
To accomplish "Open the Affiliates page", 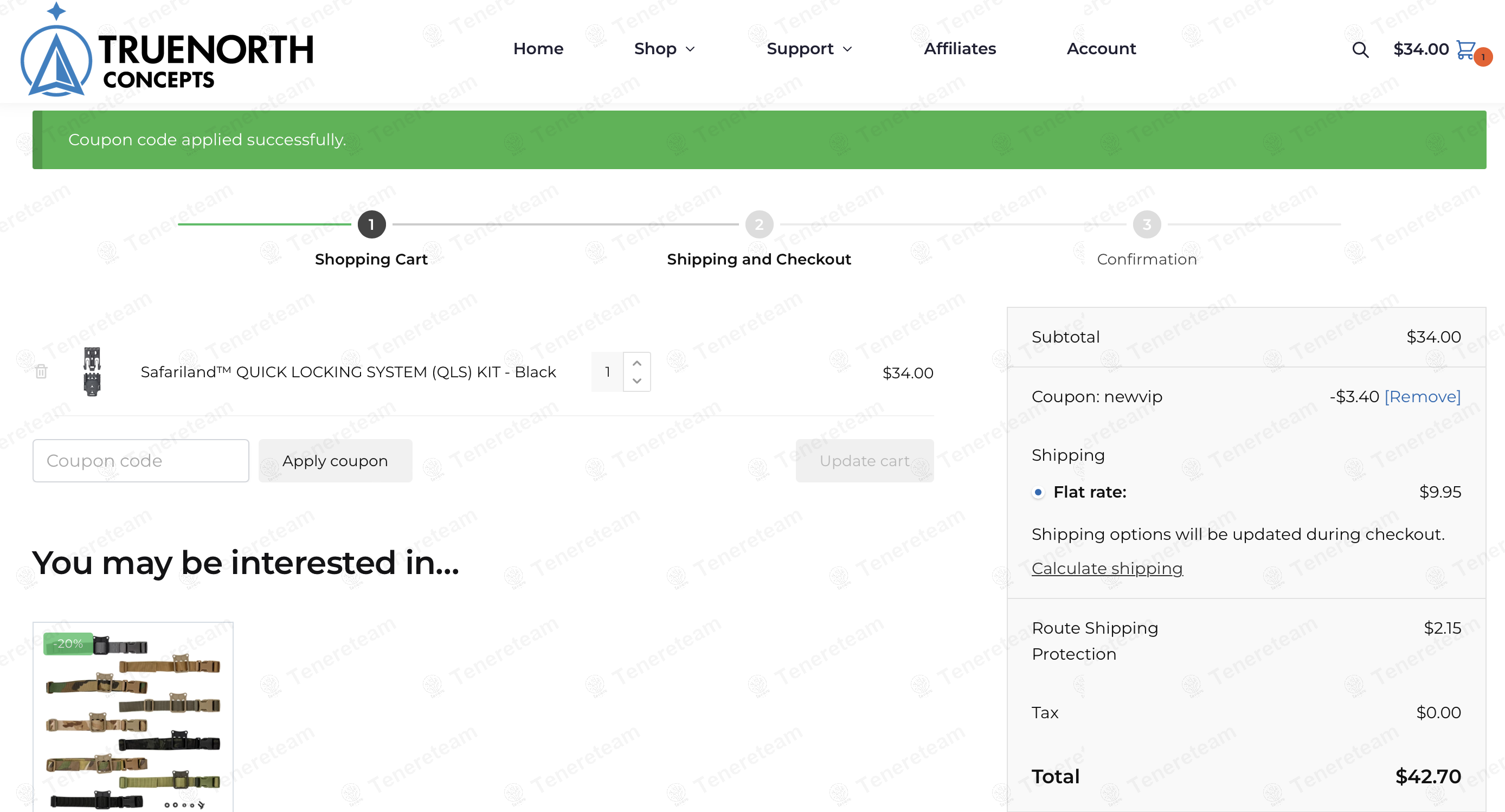I will click(x=959, y=48).
